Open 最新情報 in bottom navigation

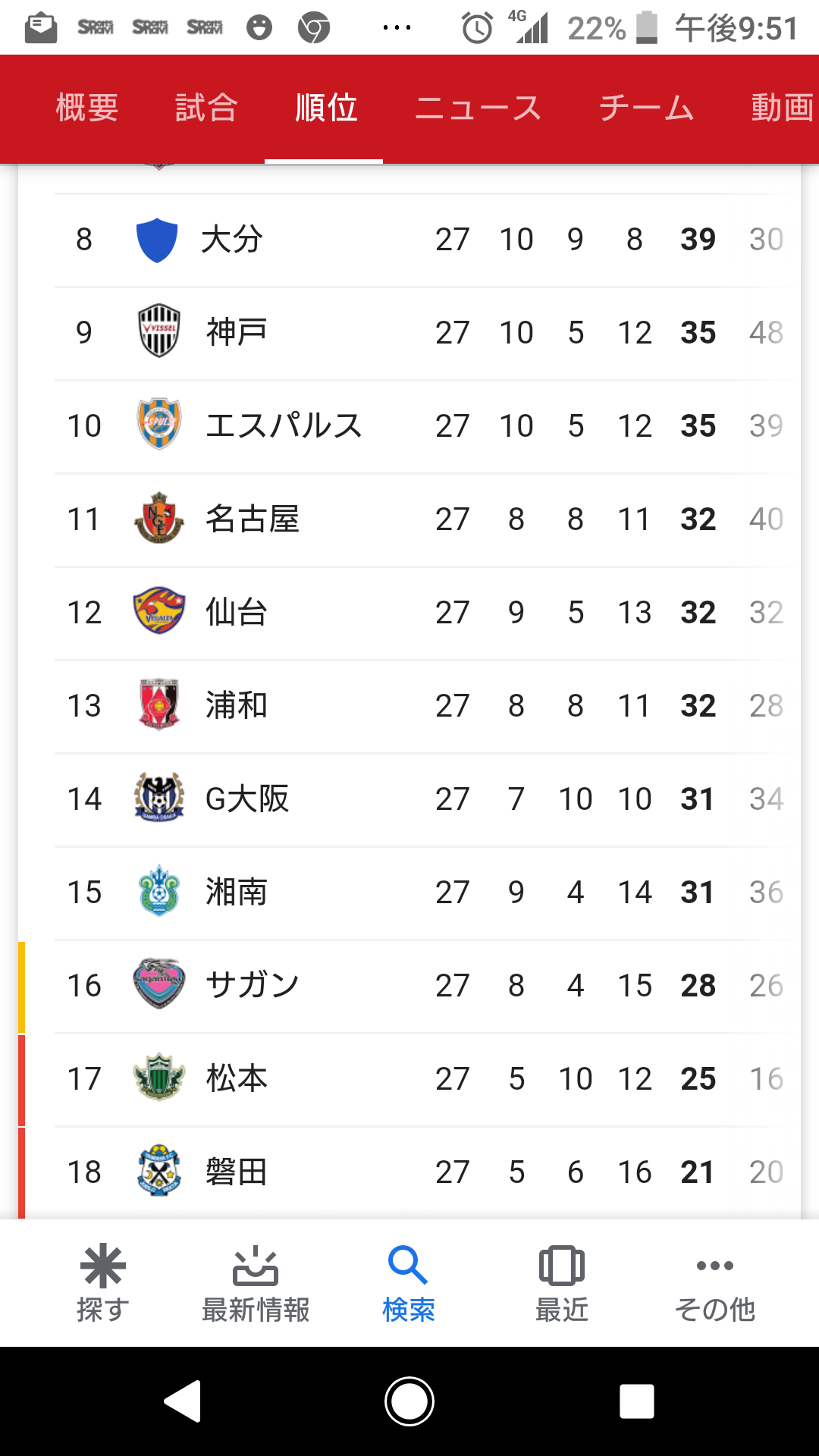[256, 1283]
